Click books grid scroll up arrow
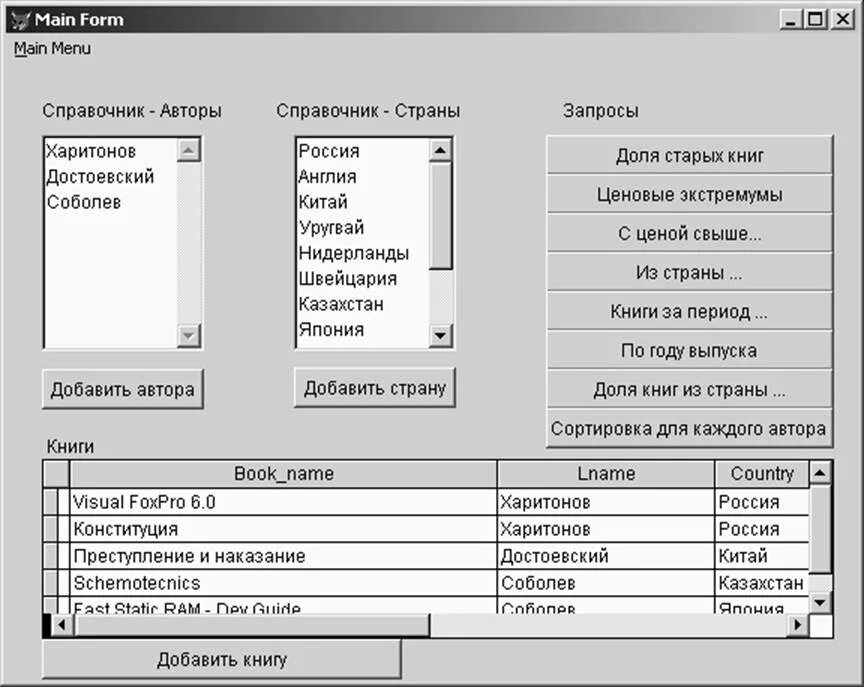 point(820,473)
